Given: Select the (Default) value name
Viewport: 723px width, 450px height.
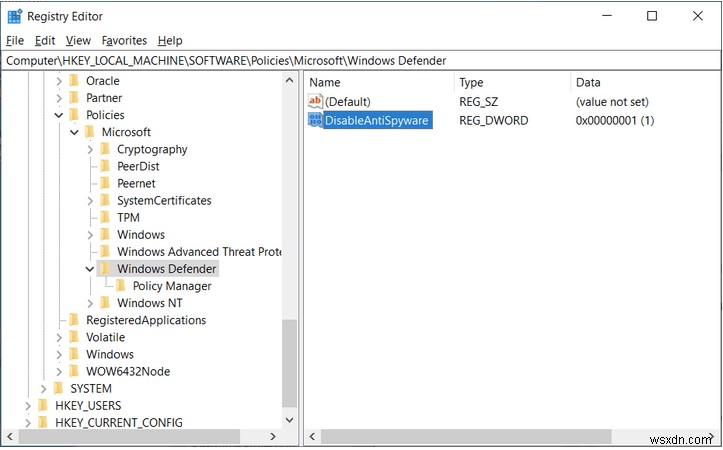Looking at the screenshot, I should click(x=348, y=101).
